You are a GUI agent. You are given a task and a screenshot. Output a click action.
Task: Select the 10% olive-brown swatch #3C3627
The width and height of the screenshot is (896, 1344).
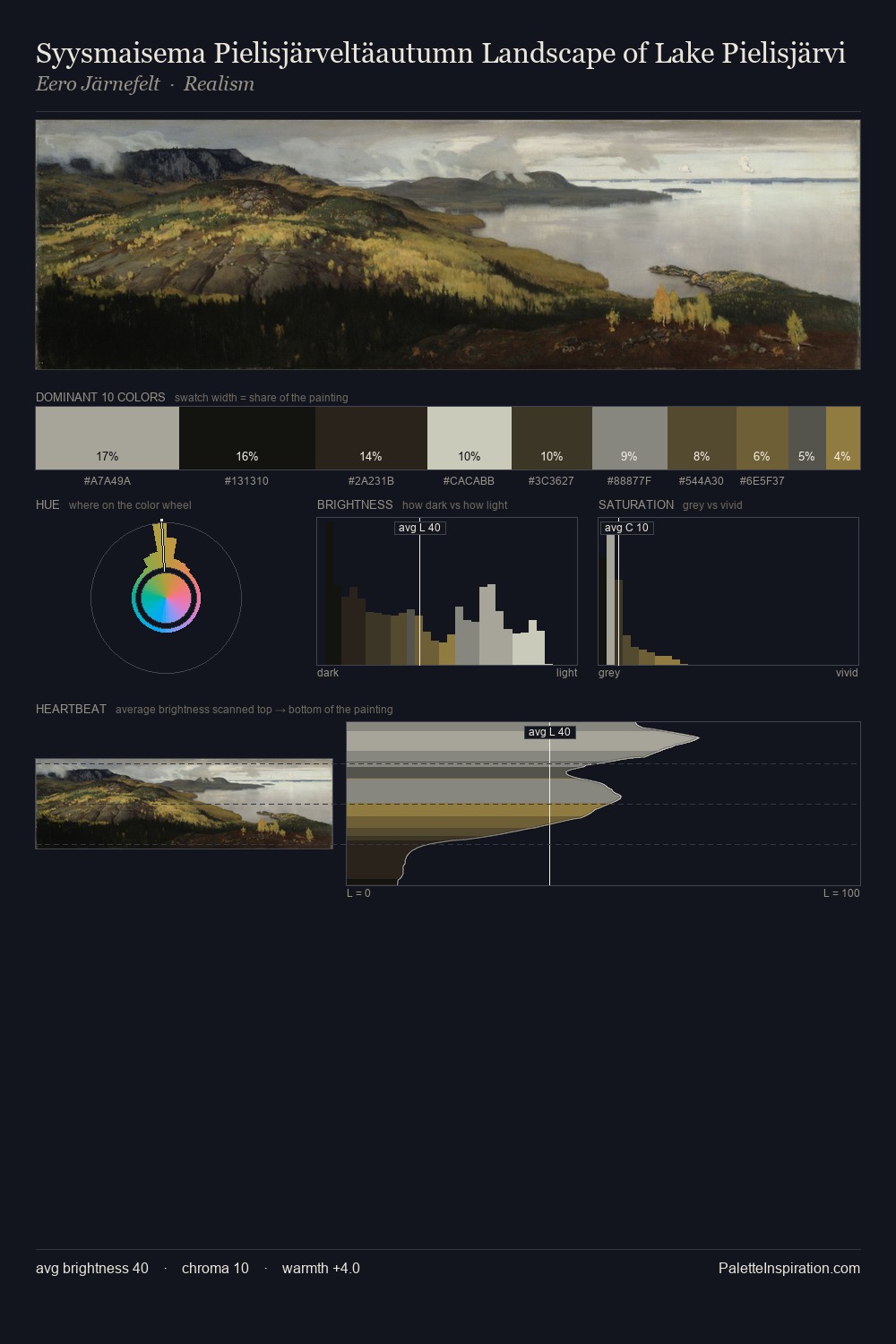[552, 438]
